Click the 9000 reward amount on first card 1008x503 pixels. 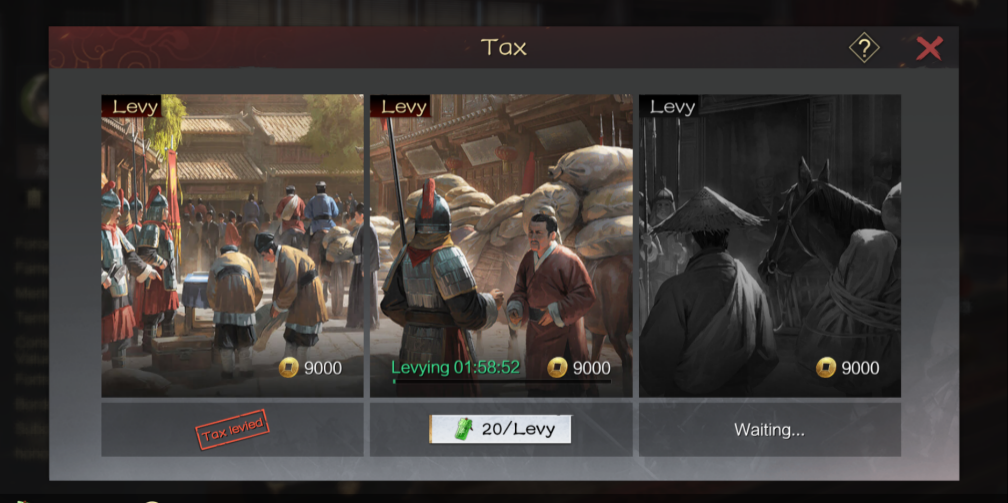323,368
